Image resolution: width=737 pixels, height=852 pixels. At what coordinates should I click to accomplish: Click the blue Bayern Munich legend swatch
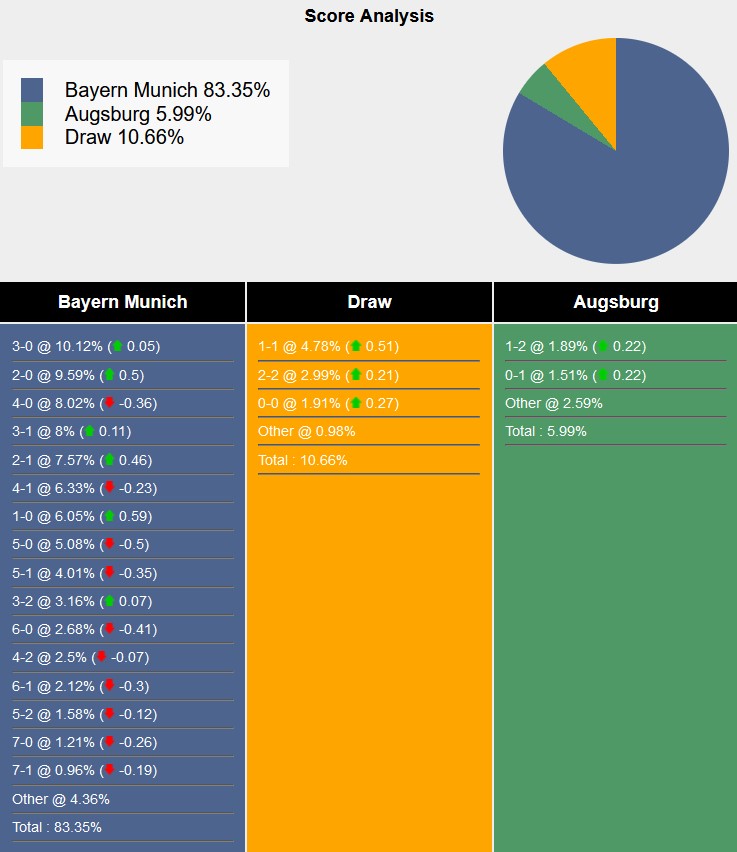pyautogui.click(x=32, y=90)
